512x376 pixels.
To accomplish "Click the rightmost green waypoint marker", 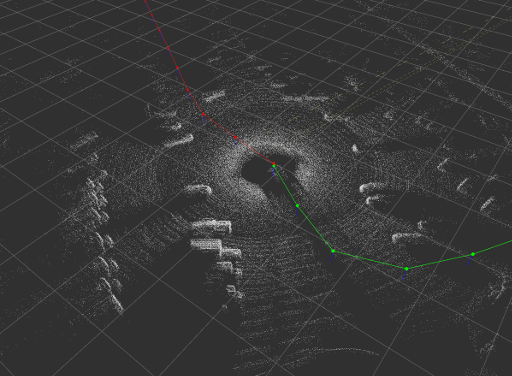I will [473, 254].
